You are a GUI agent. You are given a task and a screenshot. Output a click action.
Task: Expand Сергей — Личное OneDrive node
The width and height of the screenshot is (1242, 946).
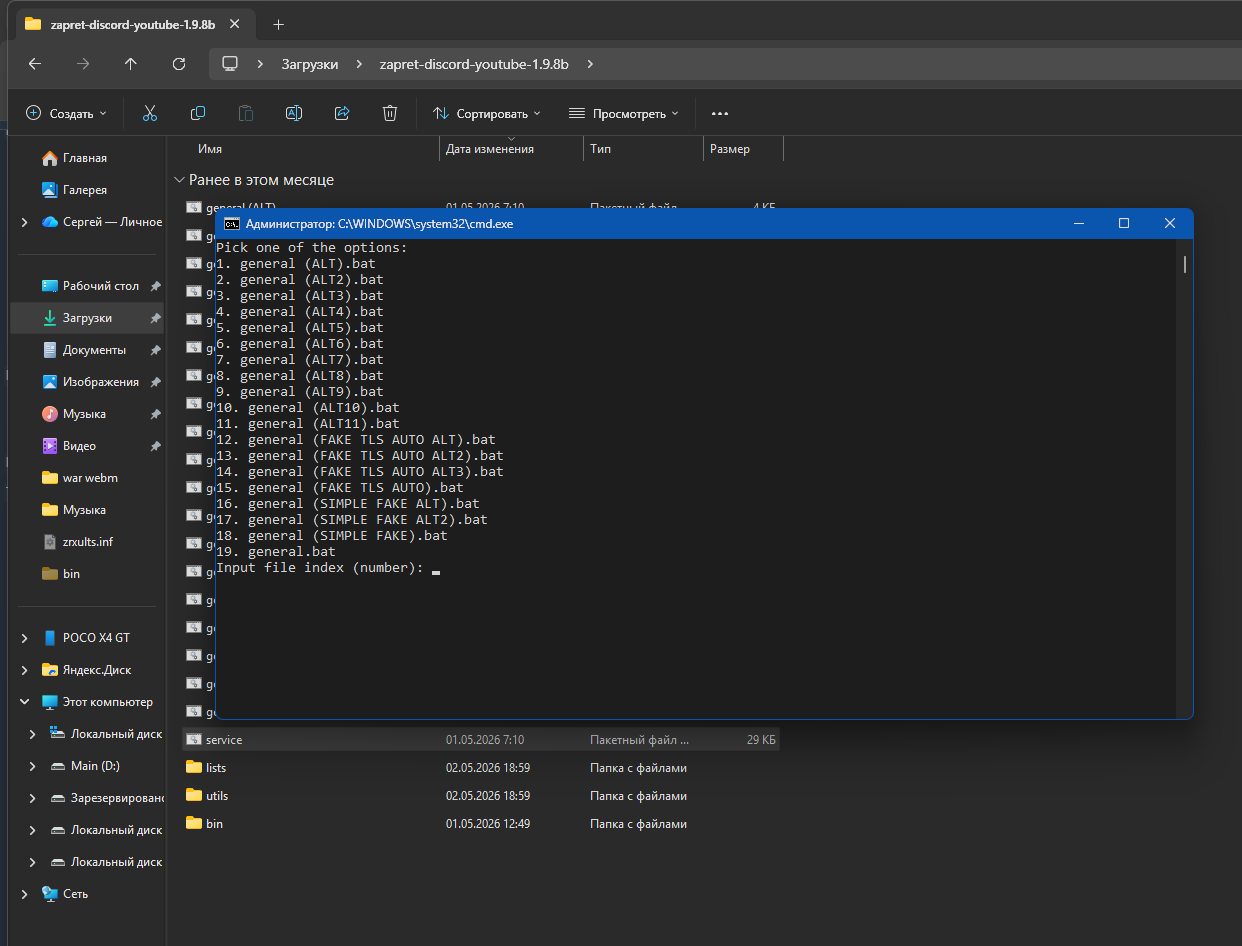[x=24, y=222]
